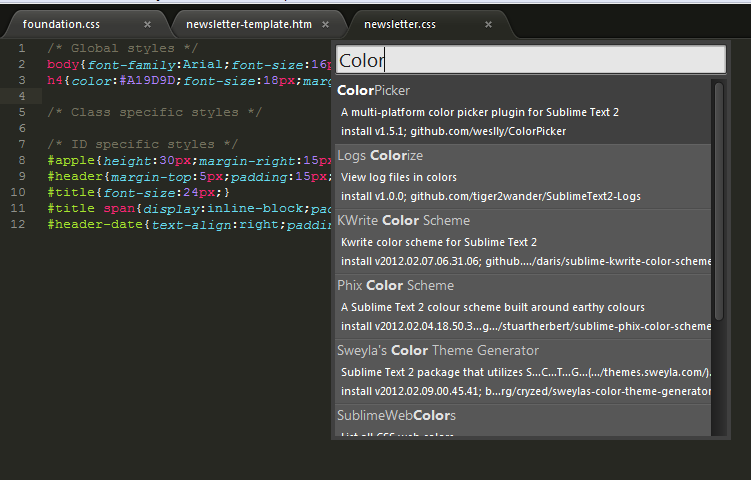The image size is (751, 480).
Task: Click the package list scrollbar
Action: pyautogui.click(x=717, y=200)
